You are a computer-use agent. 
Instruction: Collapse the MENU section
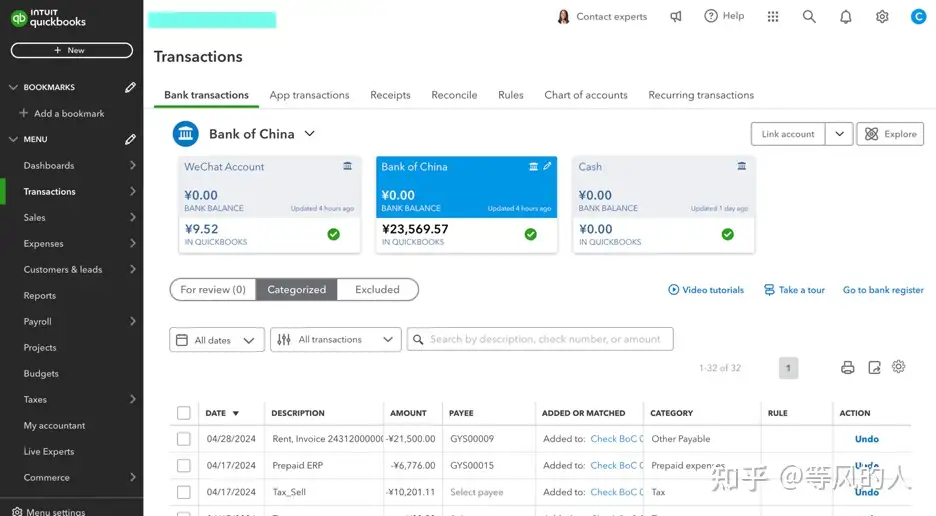tap(13, 139)
